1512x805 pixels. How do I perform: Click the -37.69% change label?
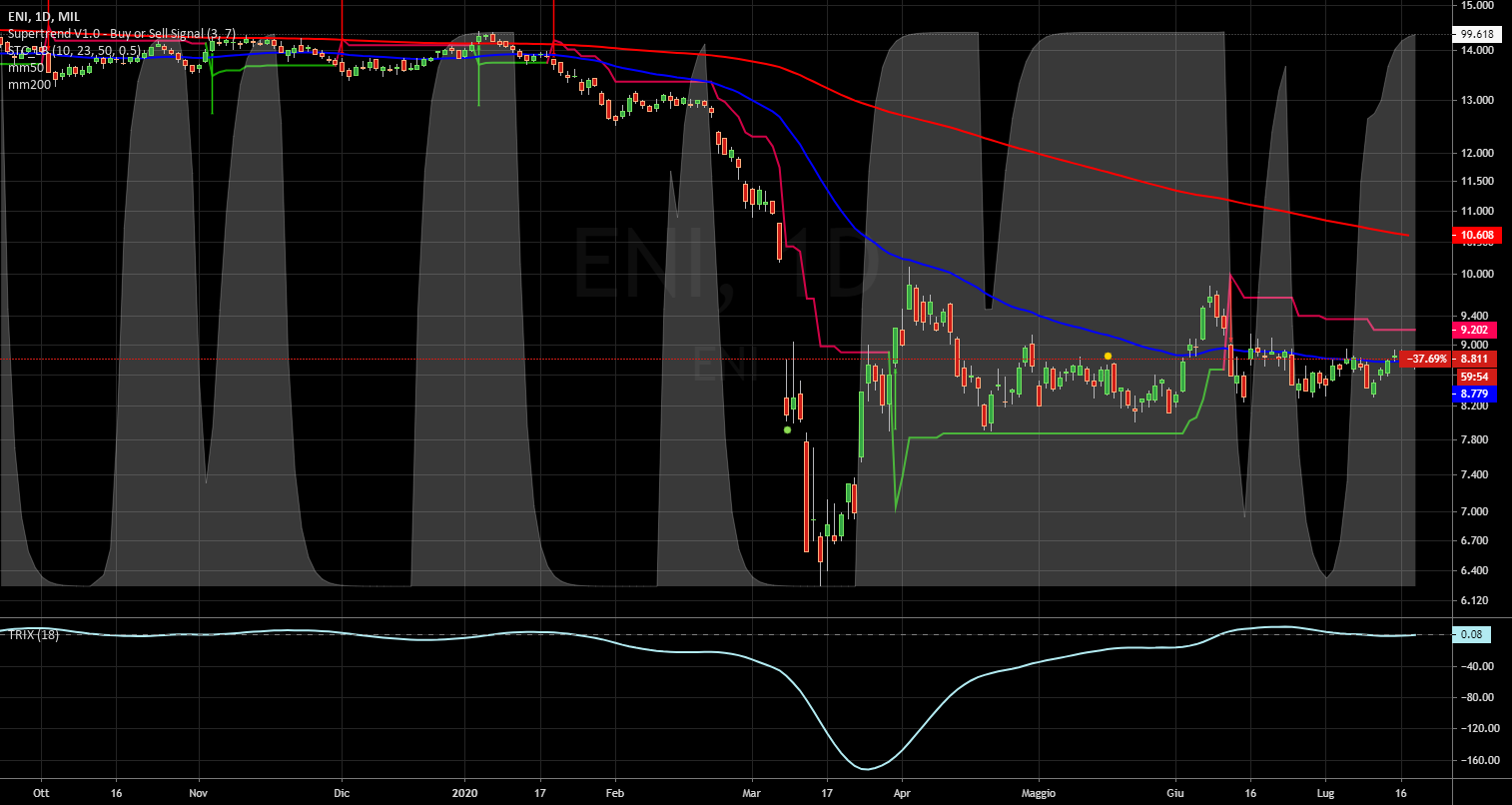pyautogui.click(x=1426, y=359)
